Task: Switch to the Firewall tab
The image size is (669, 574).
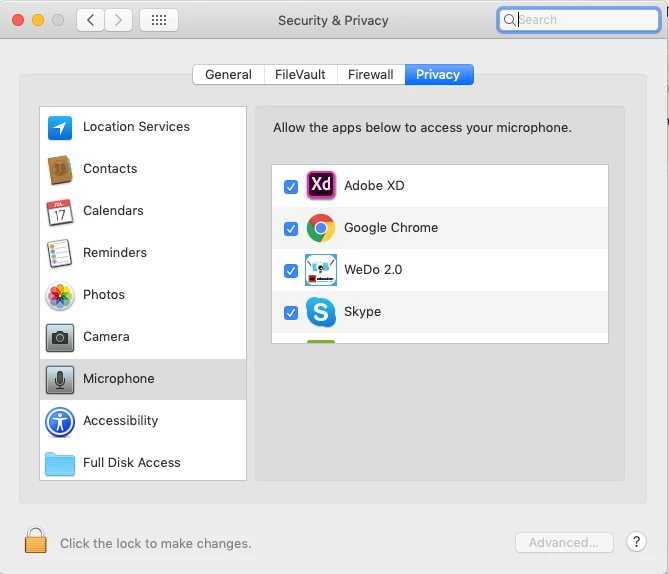Action: (370, 75)
